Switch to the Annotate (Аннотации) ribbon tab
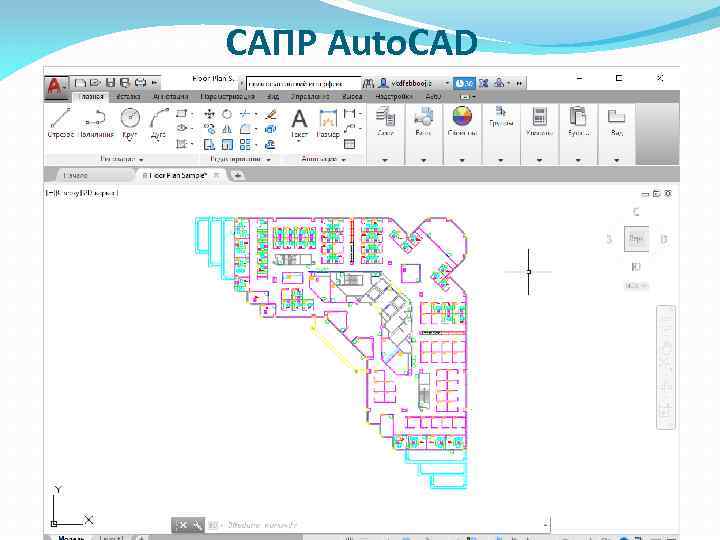 (x=170, y=96)
